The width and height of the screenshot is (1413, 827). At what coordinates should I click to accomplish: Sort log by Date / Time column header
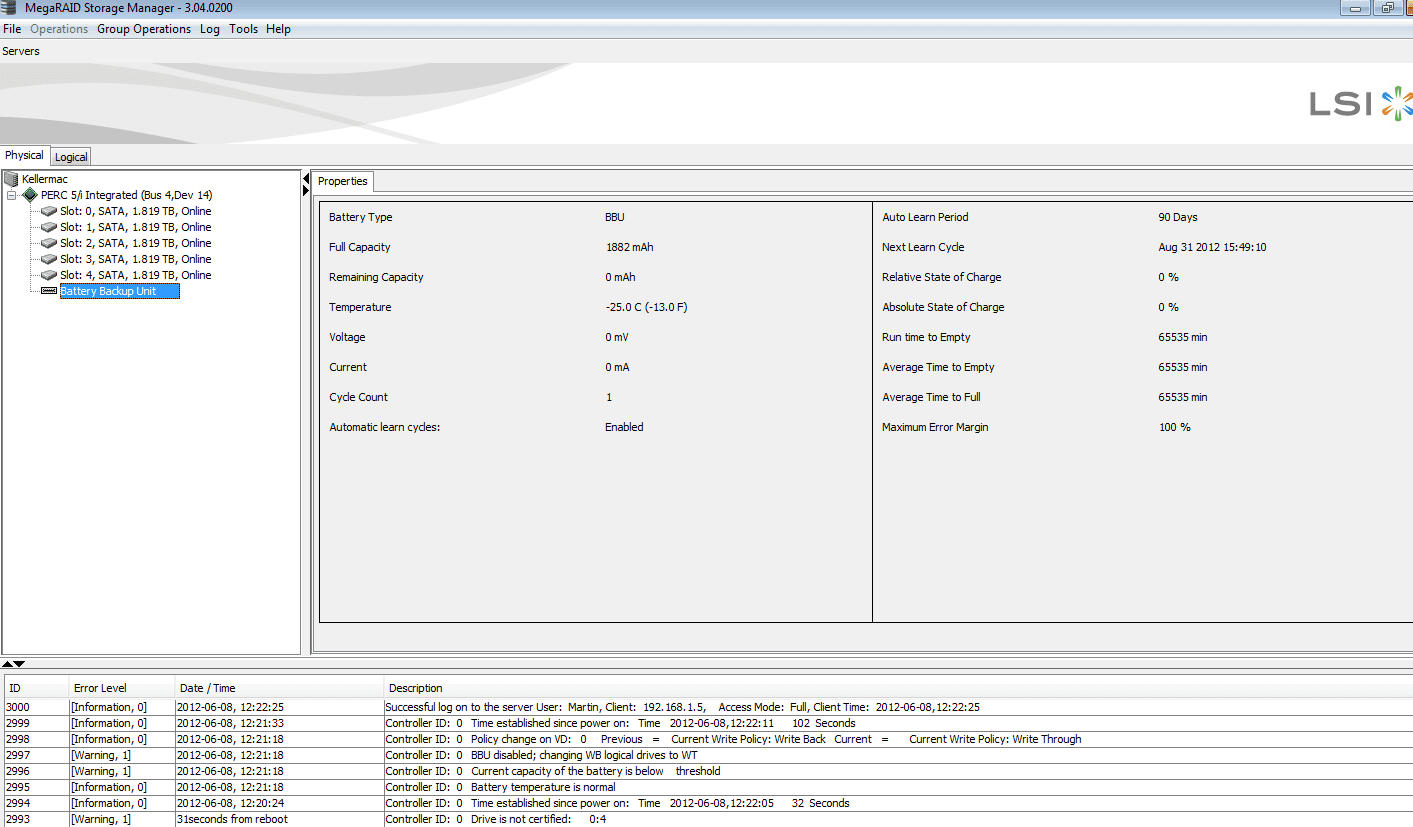point(280,688)
